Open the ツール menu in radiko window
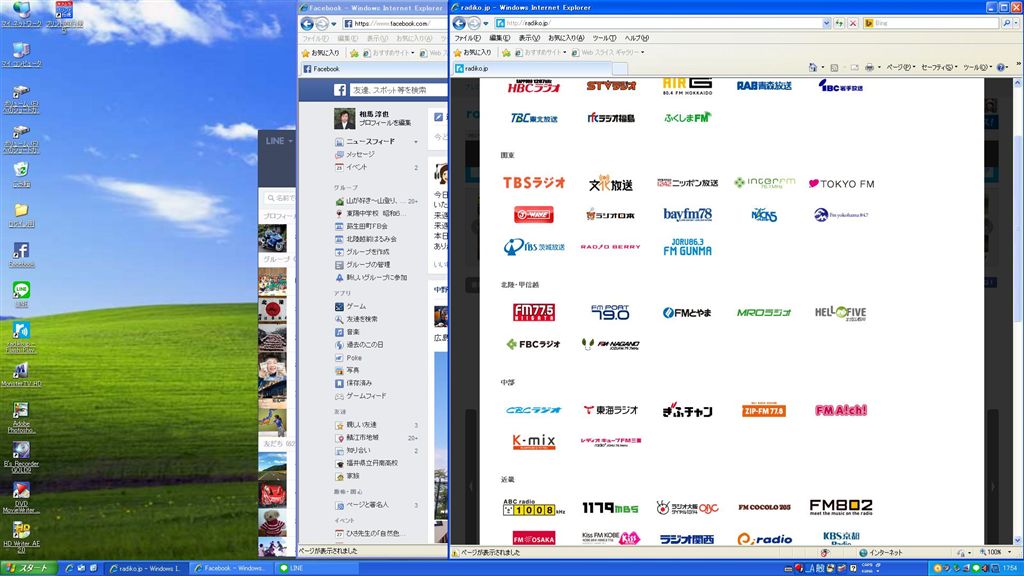This screenshot has height=576, width=1024. click(x=604, y=38)
